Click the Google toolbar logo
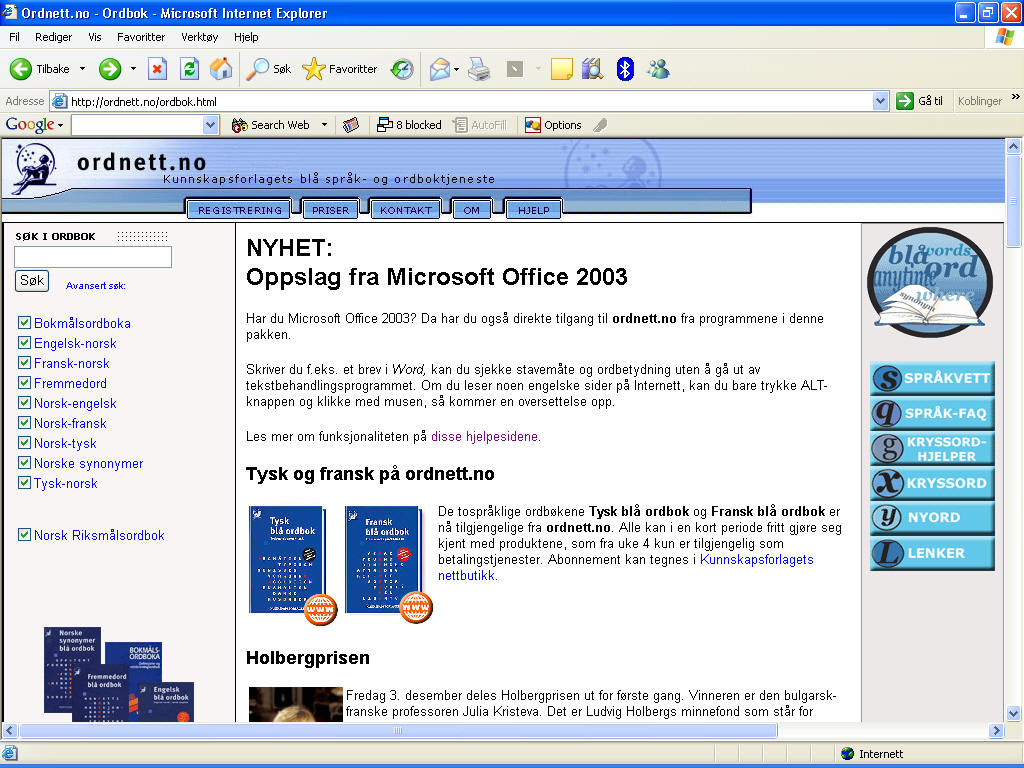Screen dimensions: 1024x768 29,124
